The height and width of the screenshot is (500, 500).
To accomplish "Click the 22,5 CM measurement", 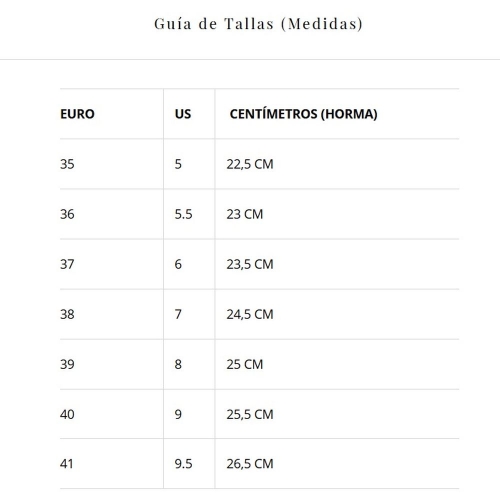I will [x=250, y=164].
